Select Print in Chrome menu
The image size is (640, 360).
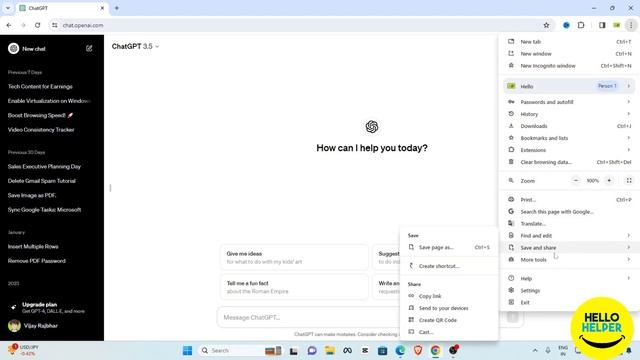coord(569,200)
